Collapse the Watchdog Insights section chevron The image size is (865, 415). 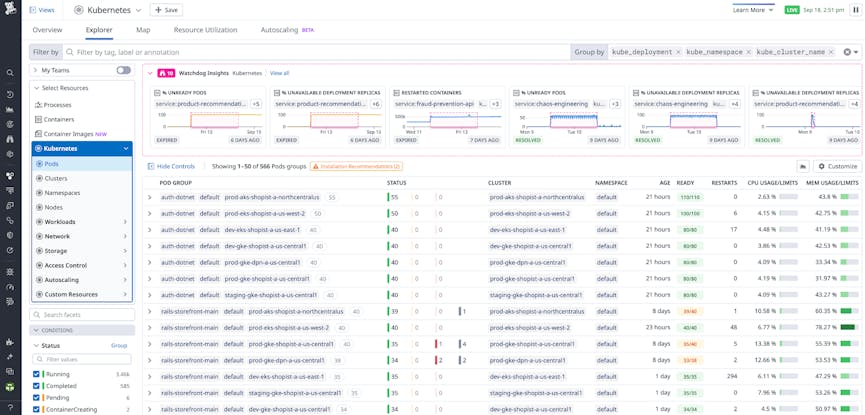(x=150, y=73)
